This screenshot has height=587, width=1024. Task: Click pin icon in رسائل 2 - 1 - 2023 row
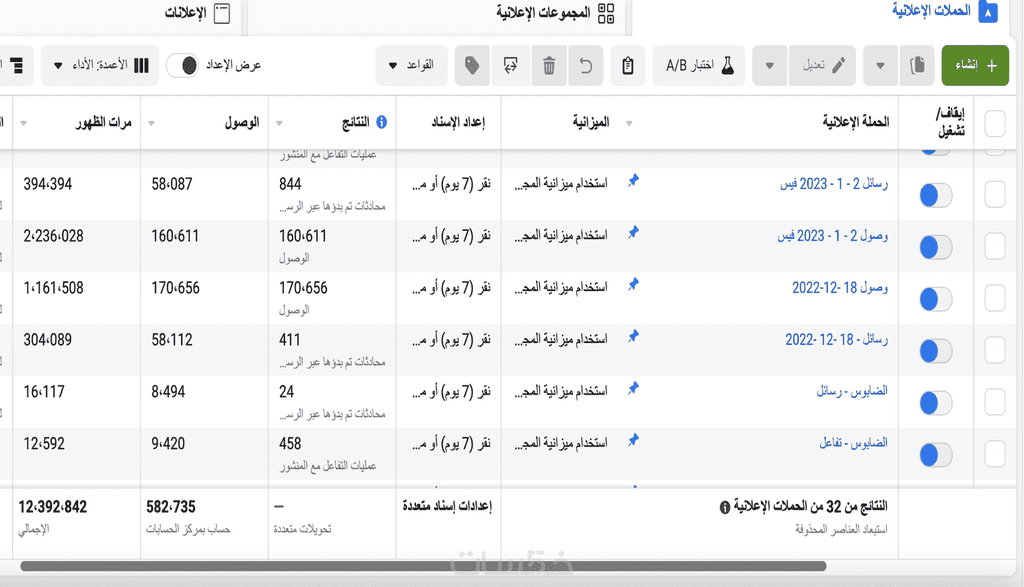[x=633, y=181]
